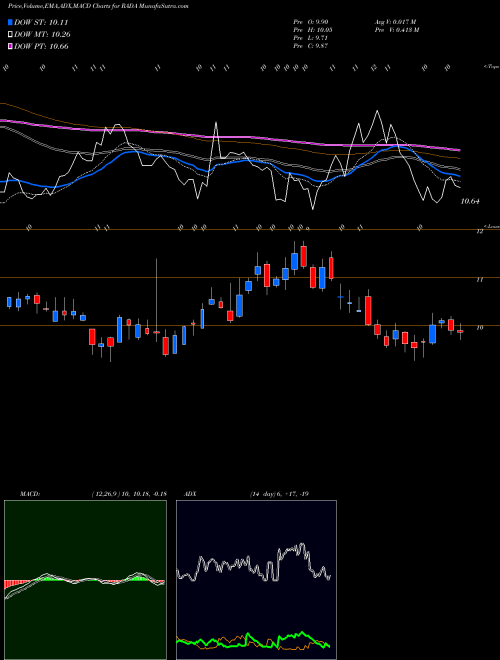This screenshot has height=660, width=500.
Task: Click the 'Avg V: 0.017 M' value
Action: click(395, 22)
